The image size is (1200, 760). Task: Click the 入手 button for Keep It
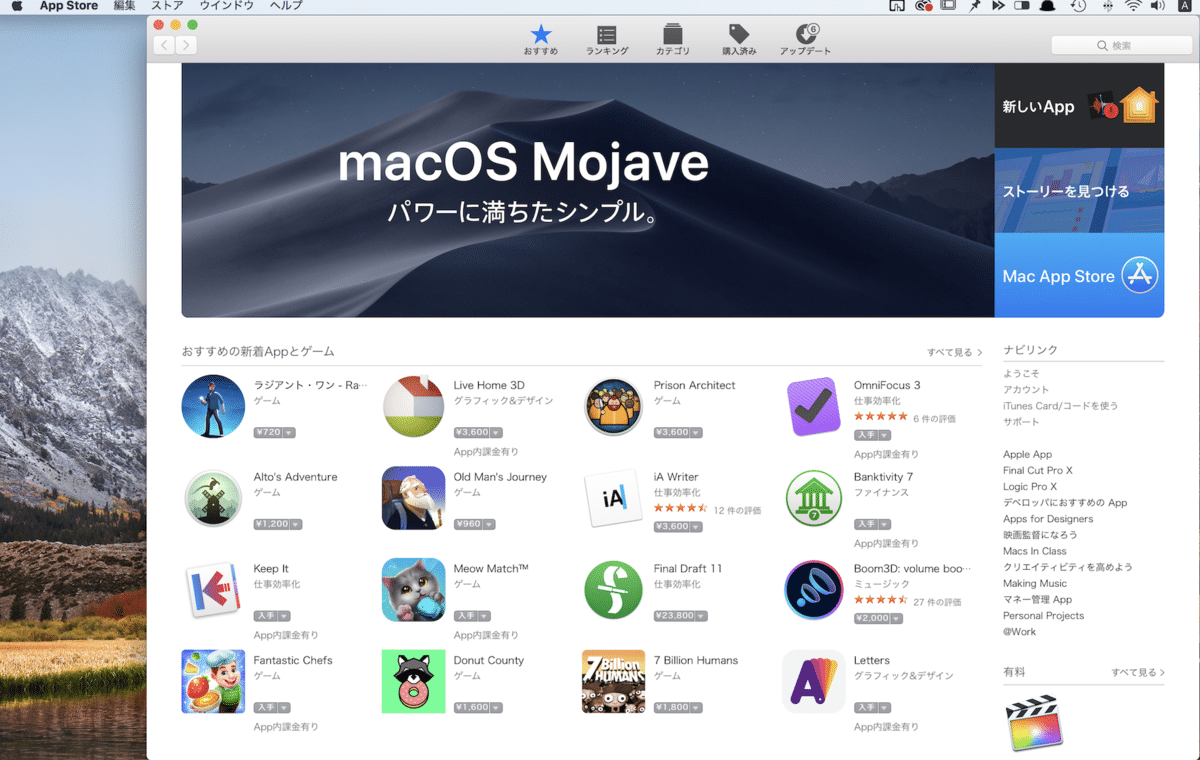pyautogui.click(x=272, y=616)
